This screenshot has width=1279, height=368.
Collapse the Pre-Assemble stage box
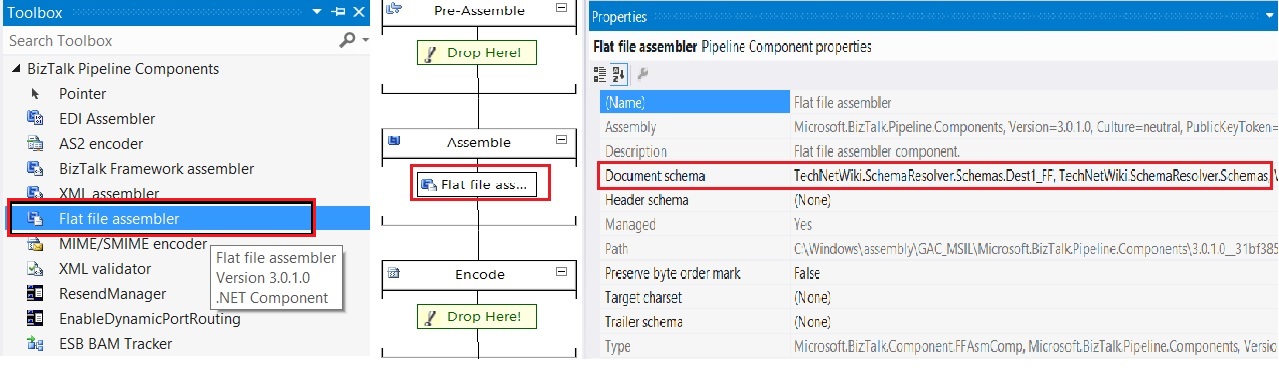click(x=561, y=8)
